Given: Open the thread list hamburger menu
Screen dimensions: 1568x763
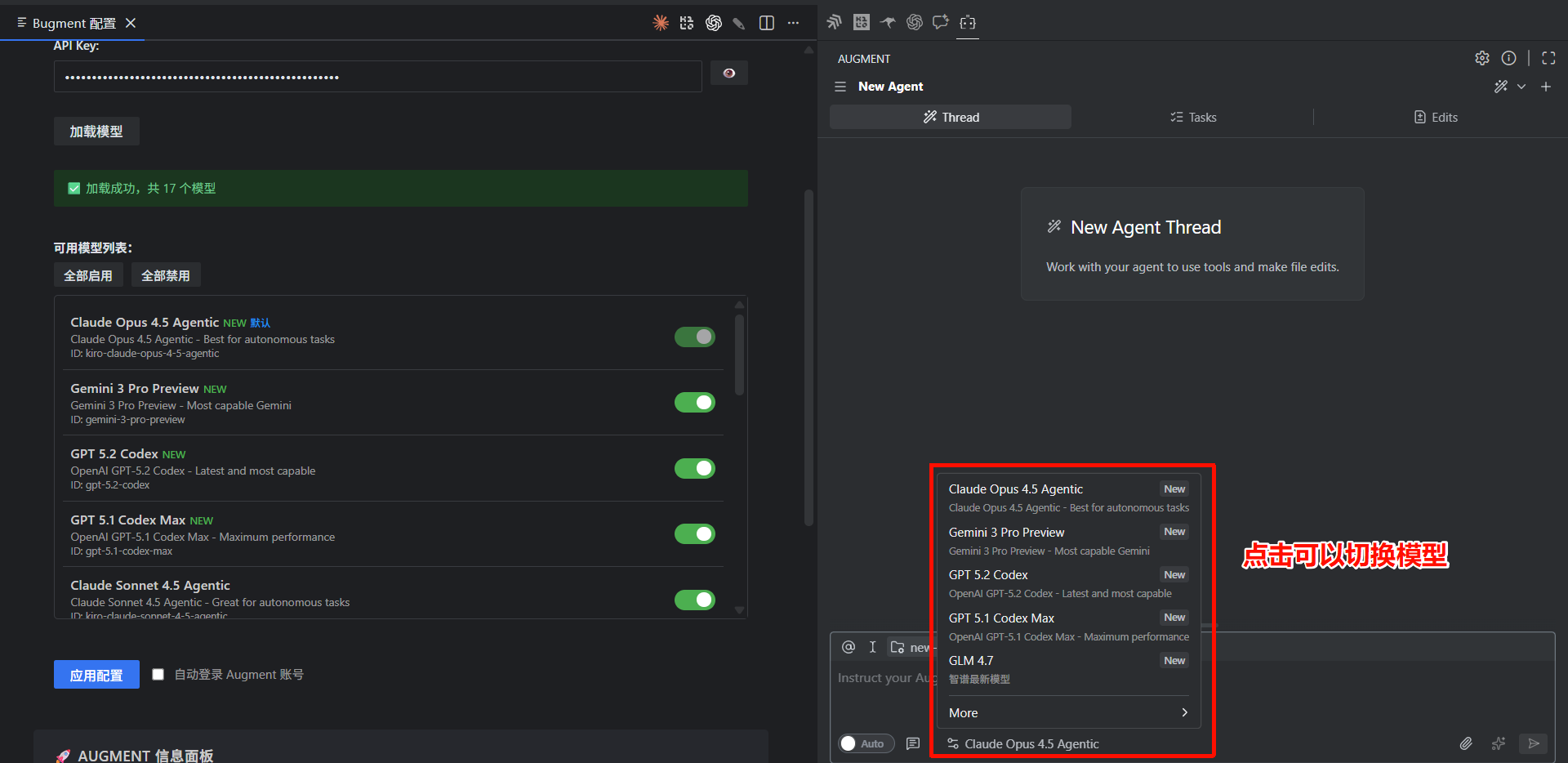Looking at the screenshot, I should (x=840, y=87).
